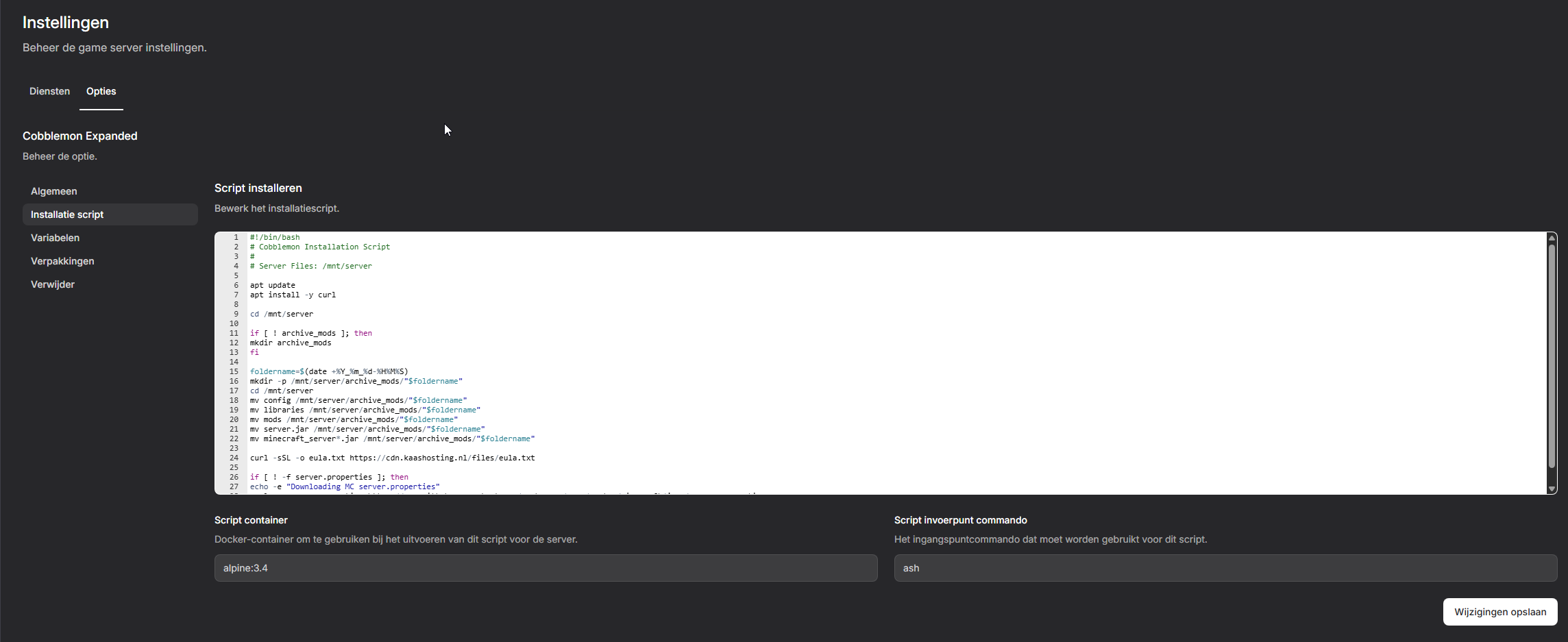Place cursor on the #!/bin/bash line

pos(275,237)
